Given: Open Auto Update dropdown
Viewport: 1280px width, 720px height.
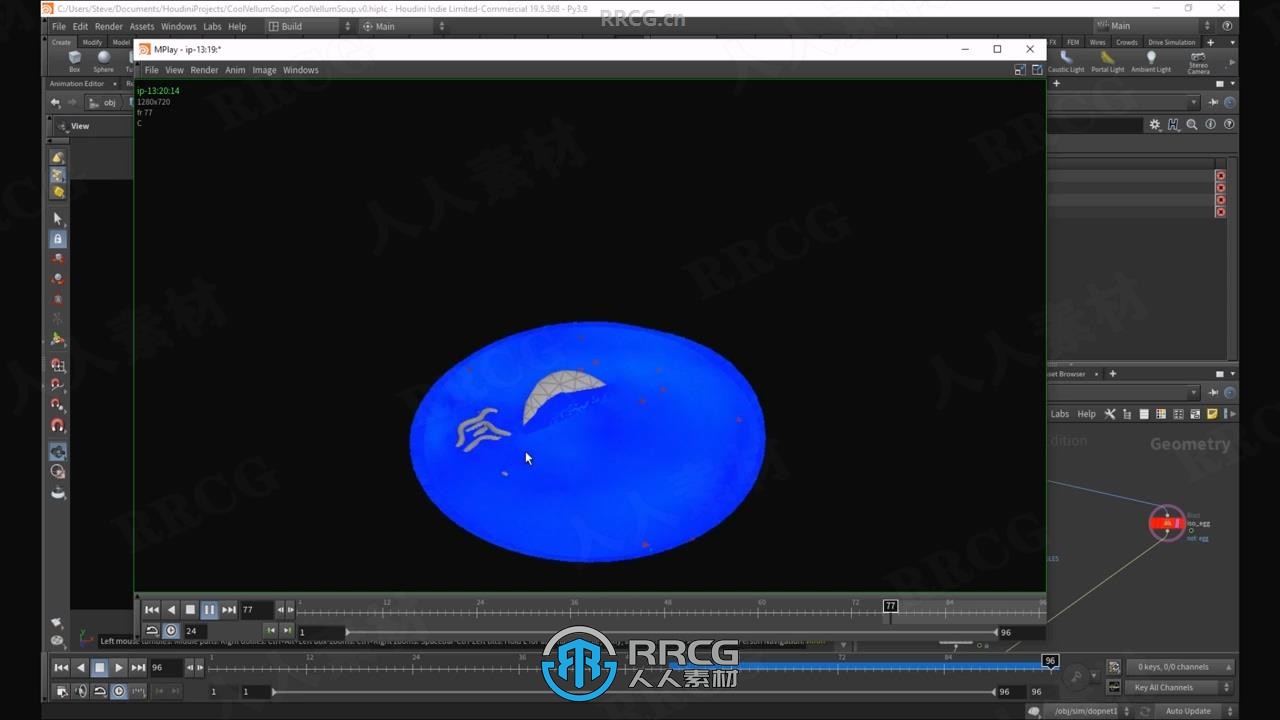Looking at the screenshot, I should coord(1194,711).
